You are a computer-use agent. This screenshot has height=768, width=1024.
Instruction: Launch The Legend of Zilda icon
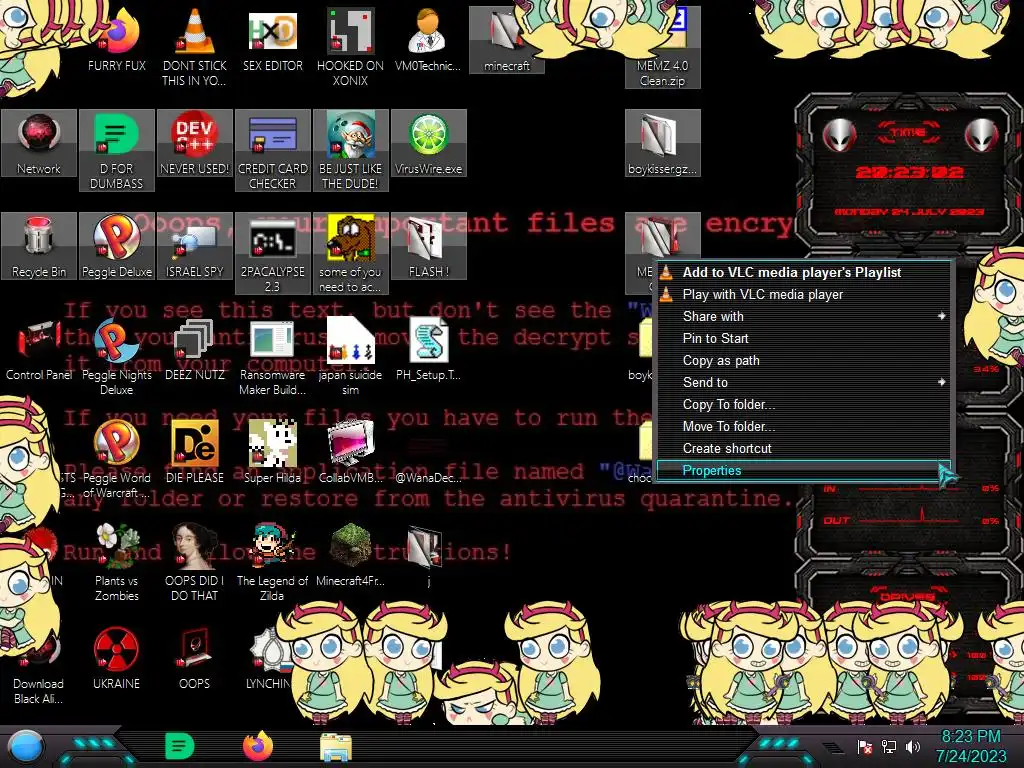click(272, 562)
